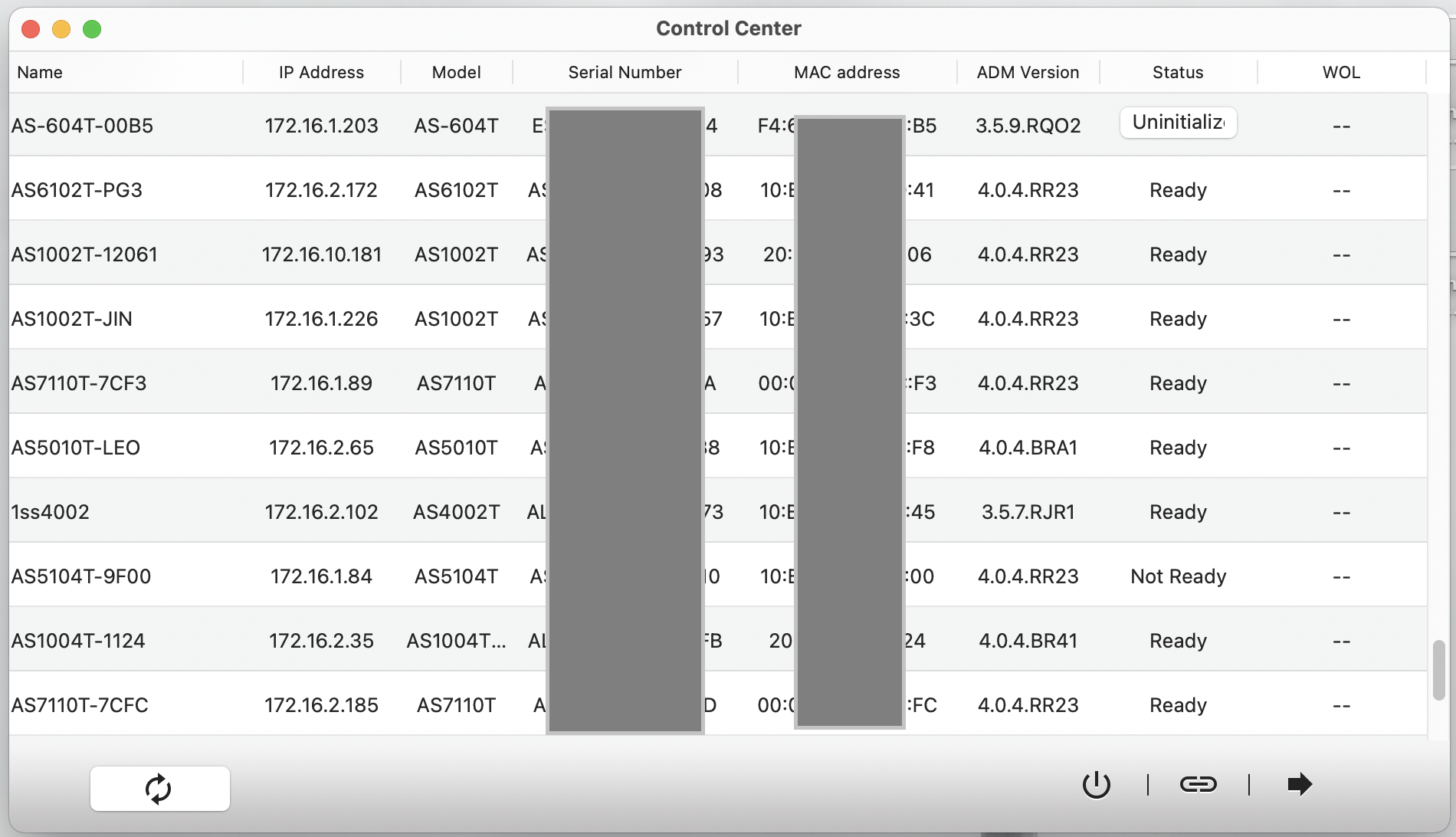
Task: Click the Status column header
Action: point(1178,72)
